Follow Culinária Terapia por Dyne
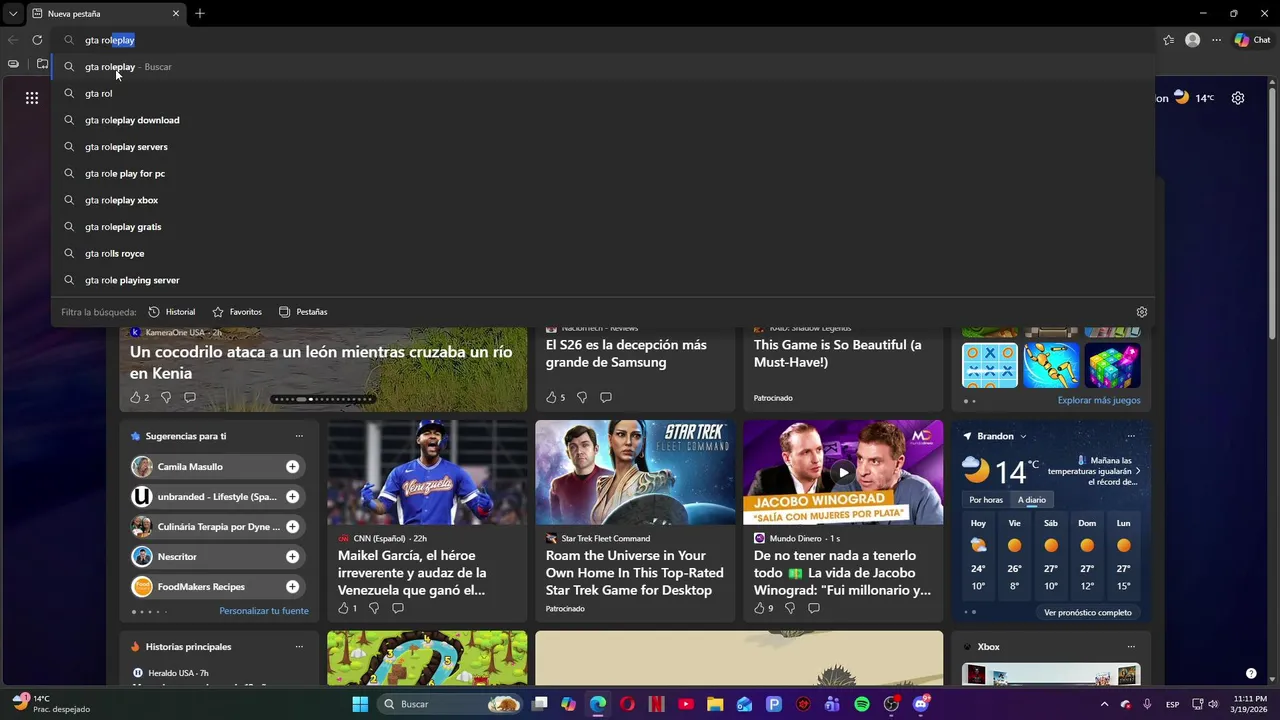1280x720 pixels. point(292,527)
